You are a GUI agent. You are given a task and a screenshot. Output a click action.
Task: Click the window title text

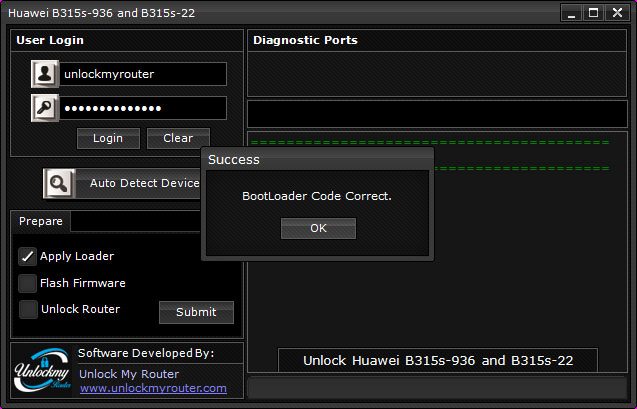point(102,13)
